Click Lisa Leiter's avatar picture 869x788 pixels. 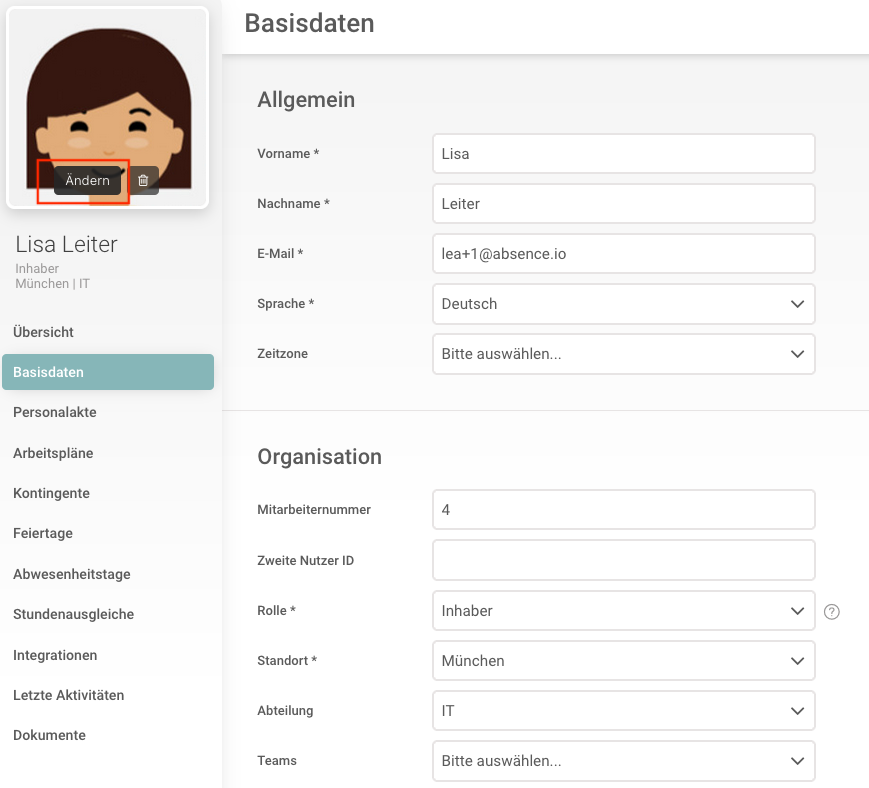108,108
